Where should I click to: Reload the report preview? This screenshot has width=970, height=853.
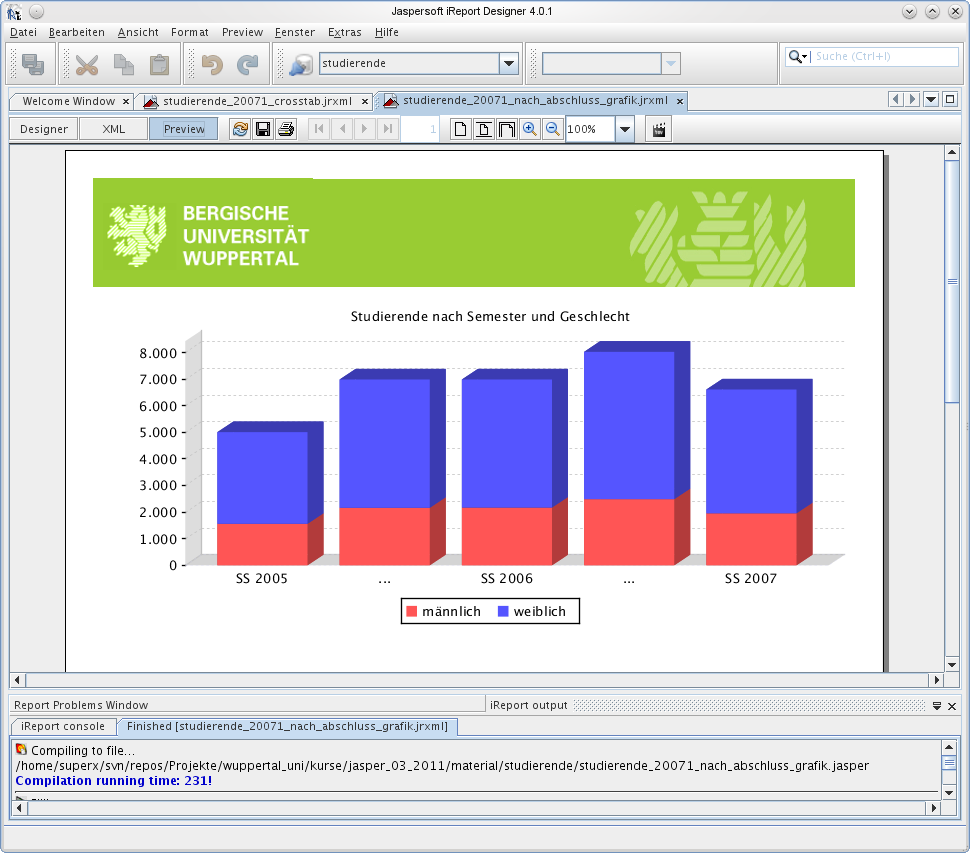(240, 129)
